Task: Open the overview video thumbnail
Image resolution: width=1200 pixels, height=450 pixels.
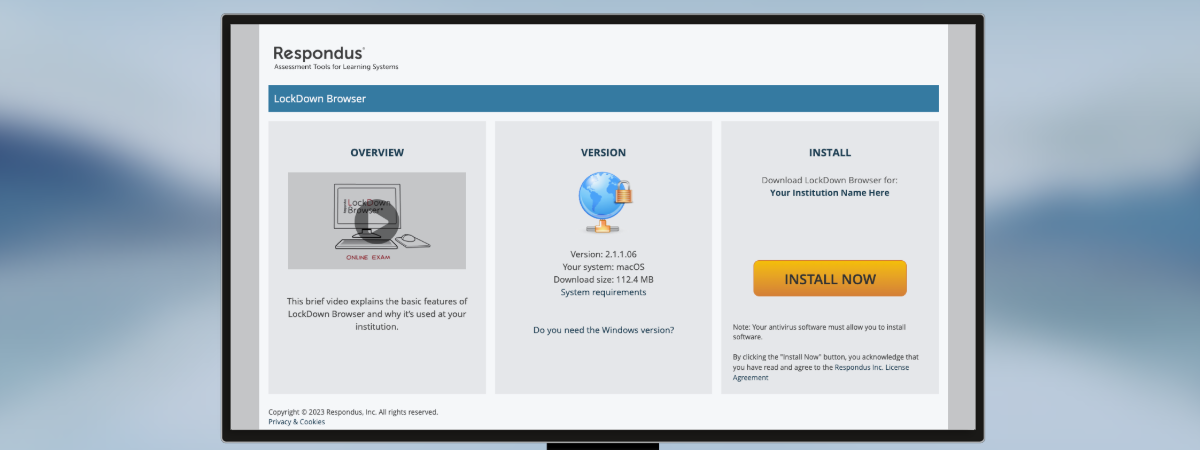Action: click(377, 220)
